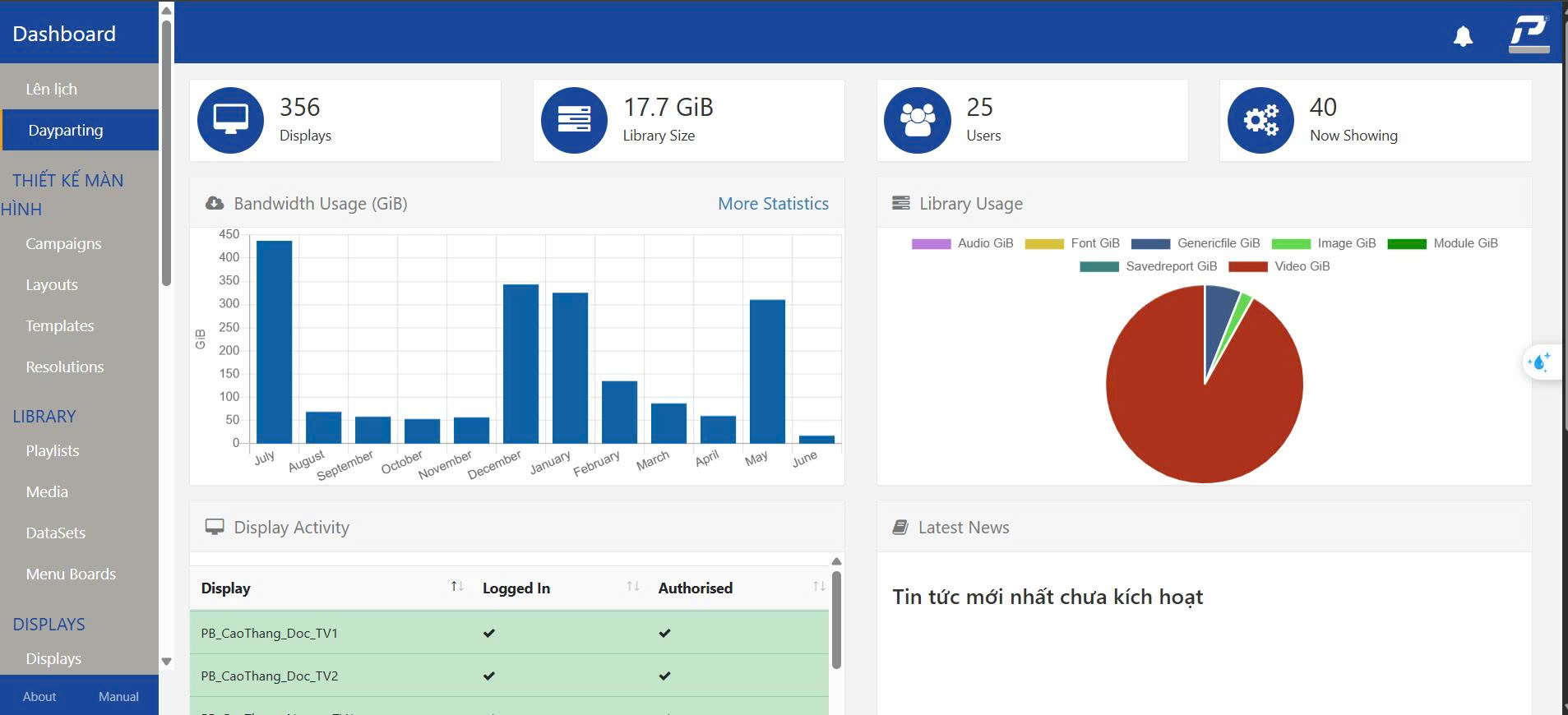1568x715 pixels.
Task: Click the 356 Displays count
Action: pos(299,107)
